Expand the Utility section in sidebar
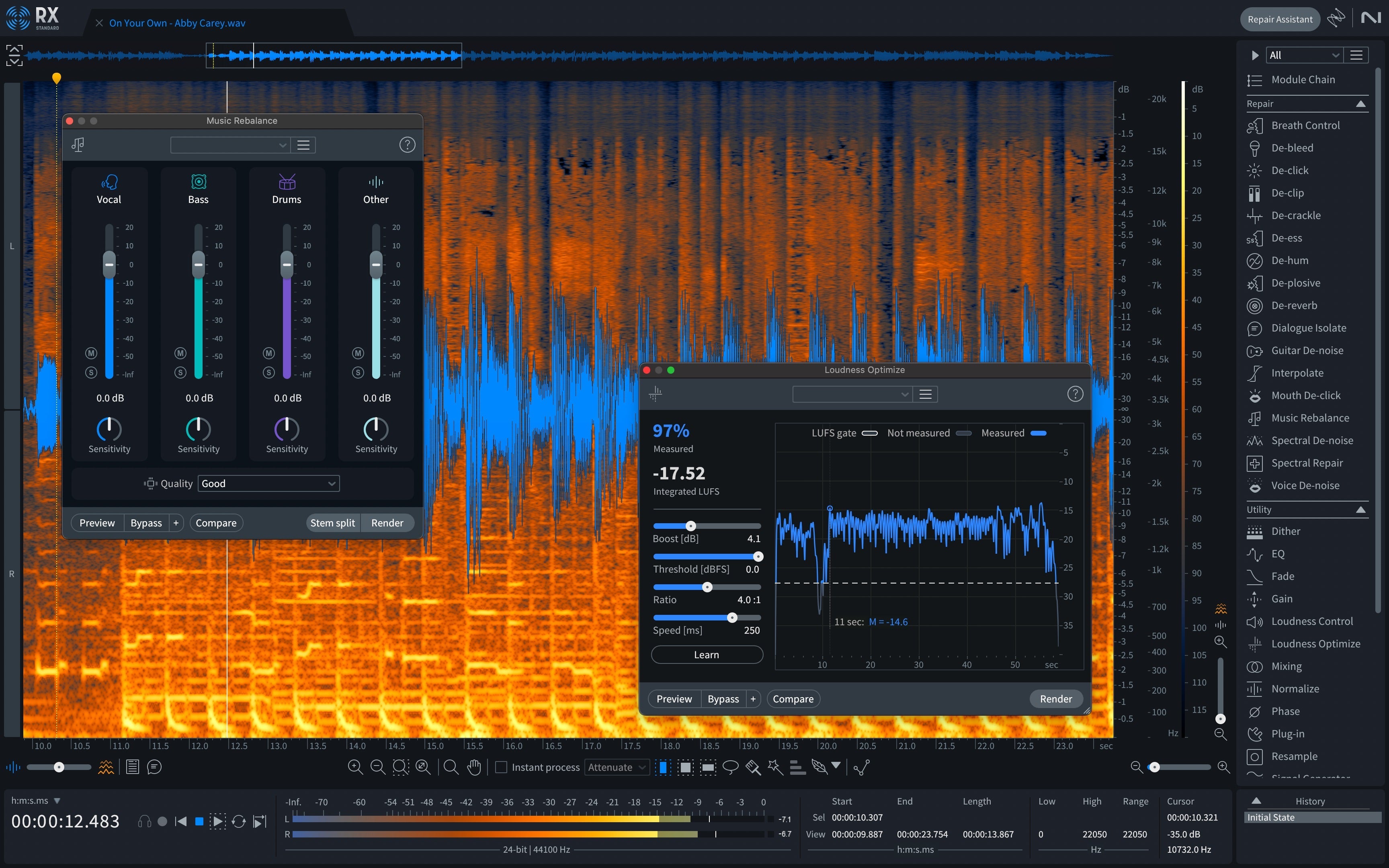 pyautogui.click(x=1363, y=509)
